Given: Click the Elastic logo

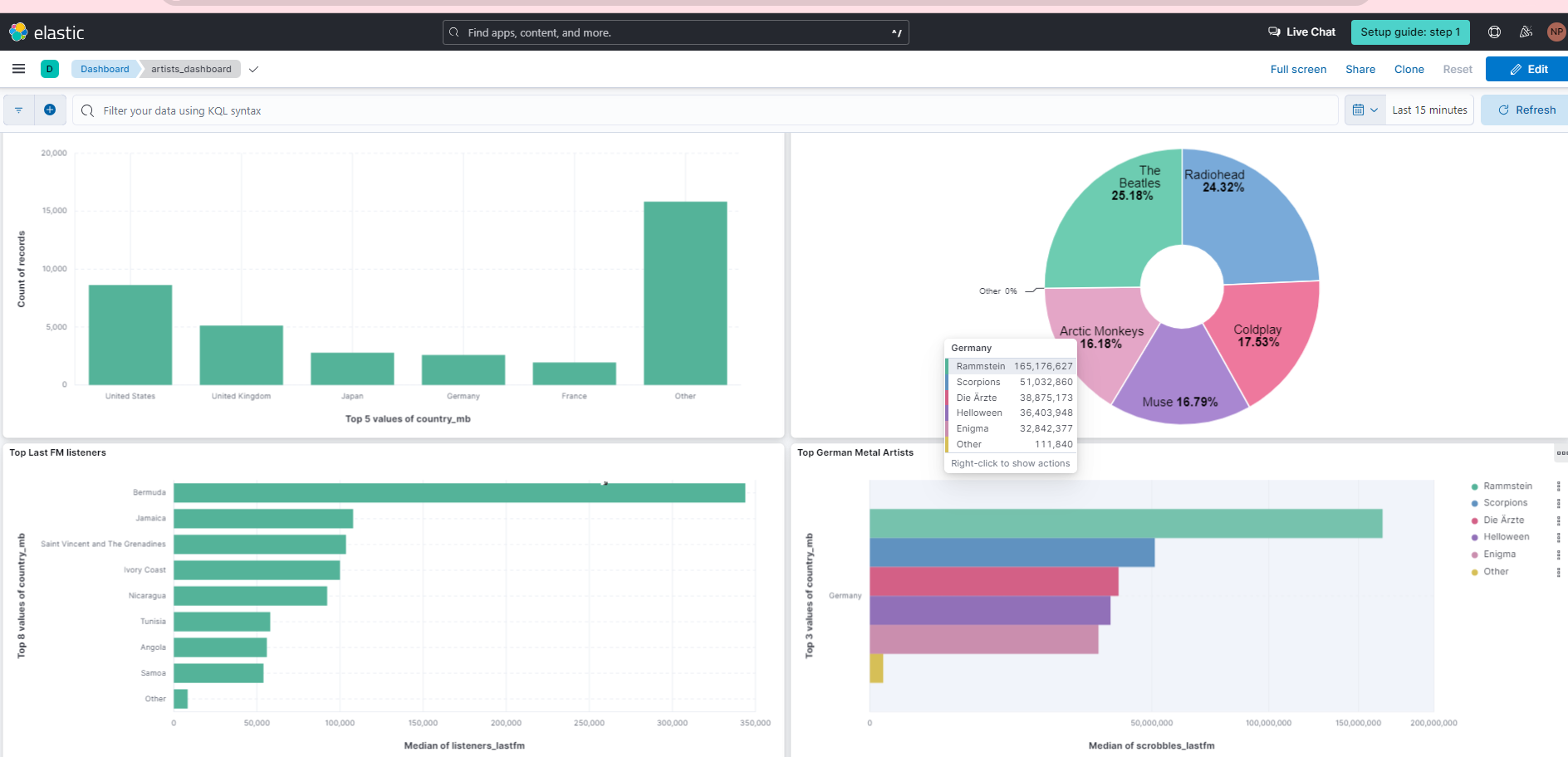Looking at the screenshot, I should pyautogui.click(x=47, y=32).
